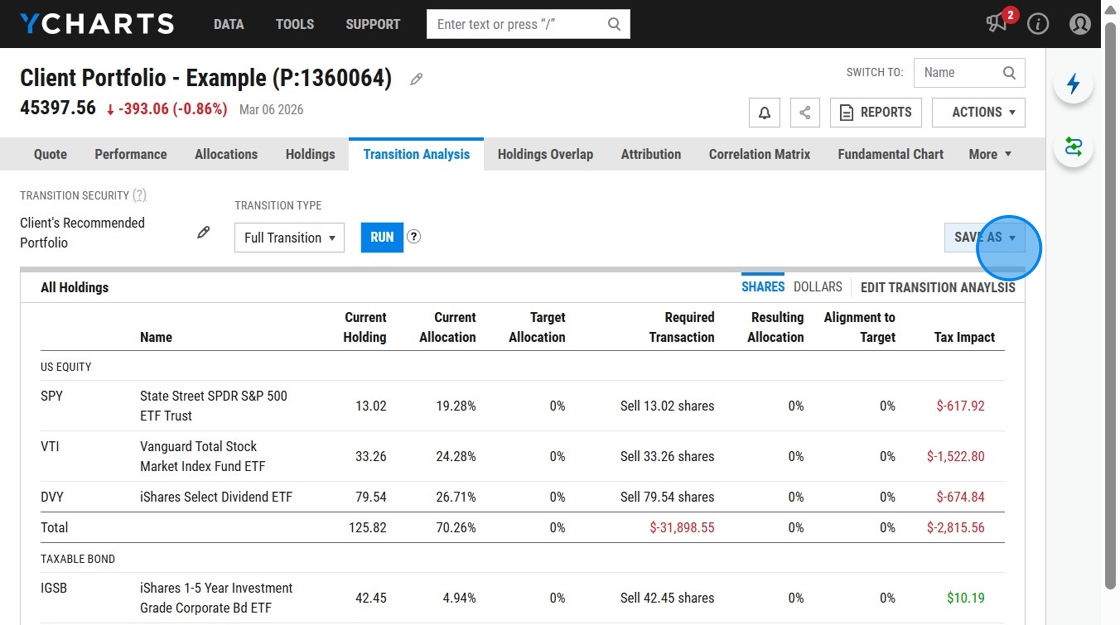This screenshot has height=625, width=1120.
Task: Click EDIT TRANSITION ANALYSIS link
Action: pyautogui.click(x=938, y=287)
